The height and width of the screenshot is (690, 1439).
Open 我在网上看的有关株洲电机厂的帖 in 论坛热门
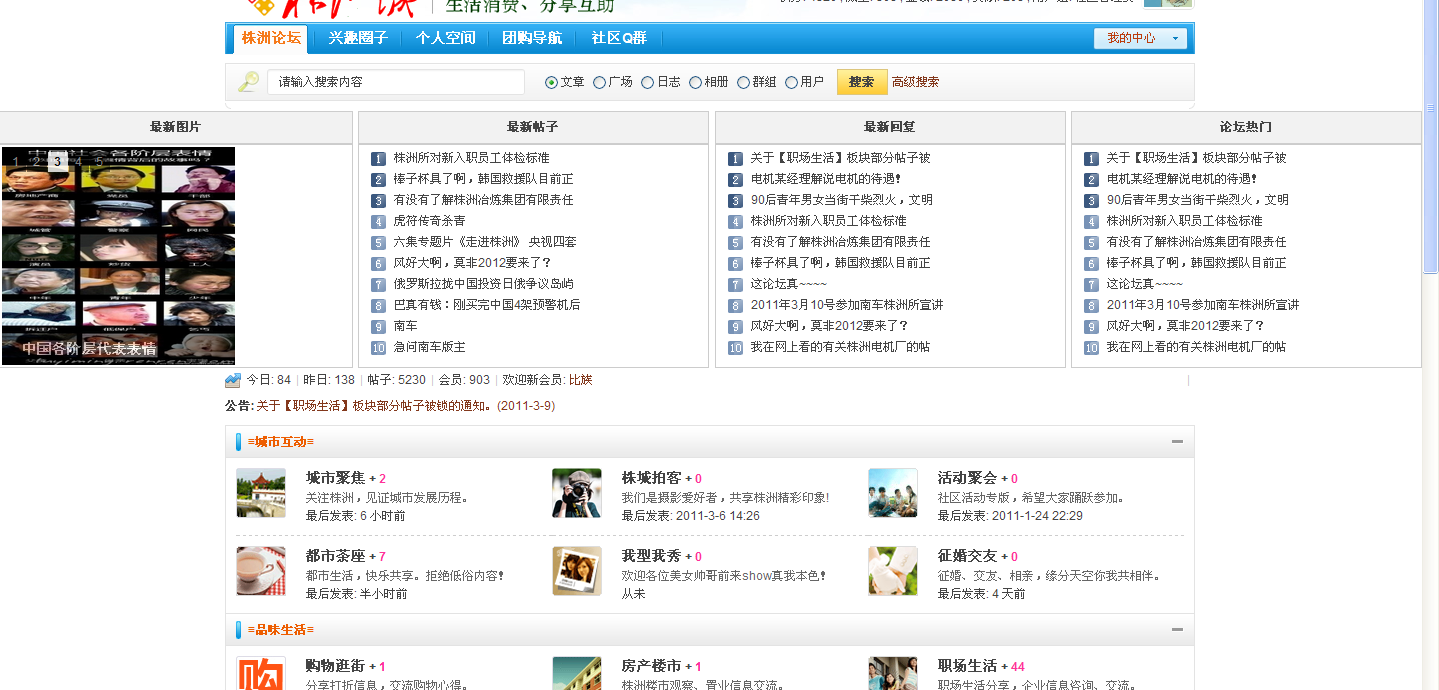tap(1196, 347)
